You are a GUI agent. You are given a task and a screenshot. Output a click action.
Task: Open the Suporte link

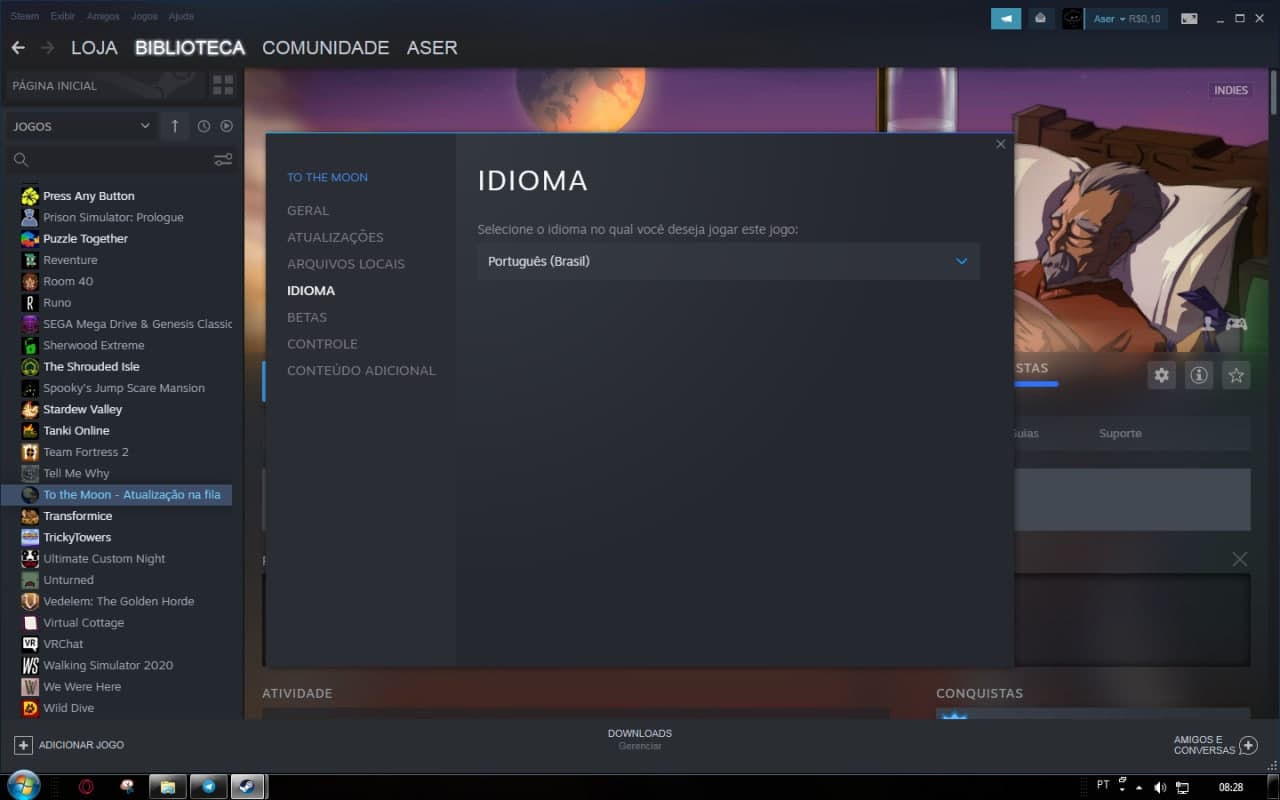pos(1120,433)
